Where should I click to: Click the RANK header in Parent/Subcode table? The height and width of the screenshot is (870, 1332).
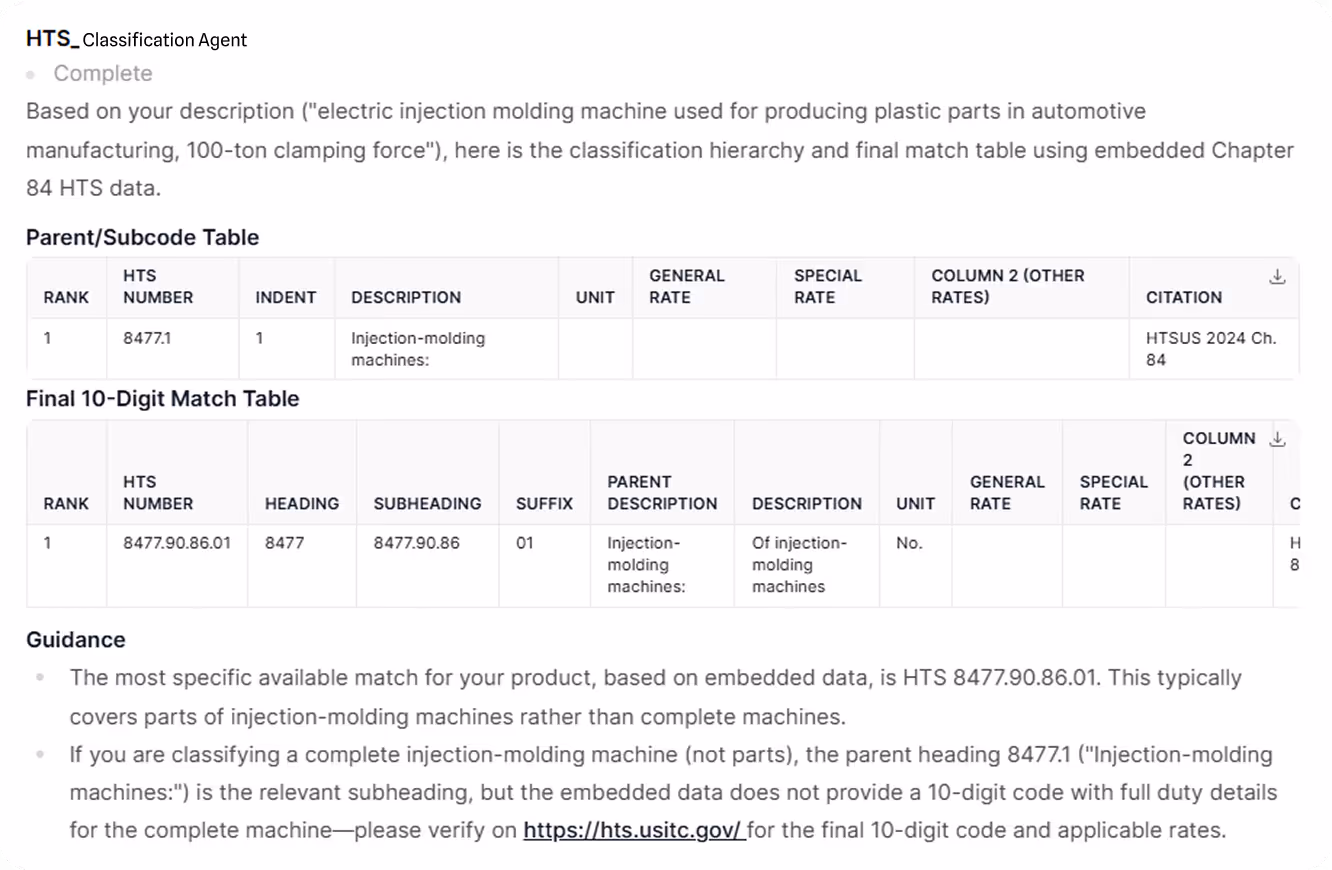tap(66, 297)
